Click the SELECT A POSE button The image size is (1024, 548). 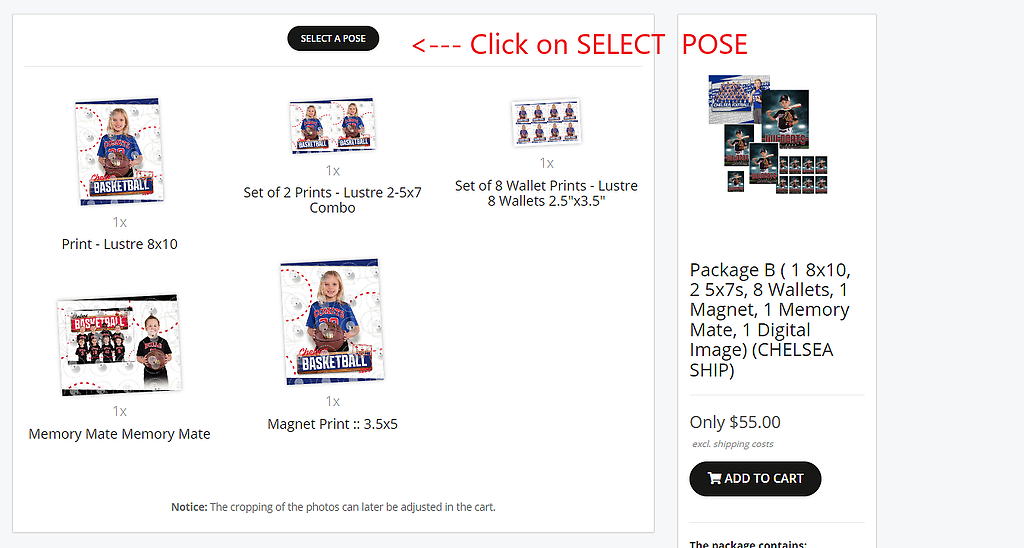click(333, 39)
